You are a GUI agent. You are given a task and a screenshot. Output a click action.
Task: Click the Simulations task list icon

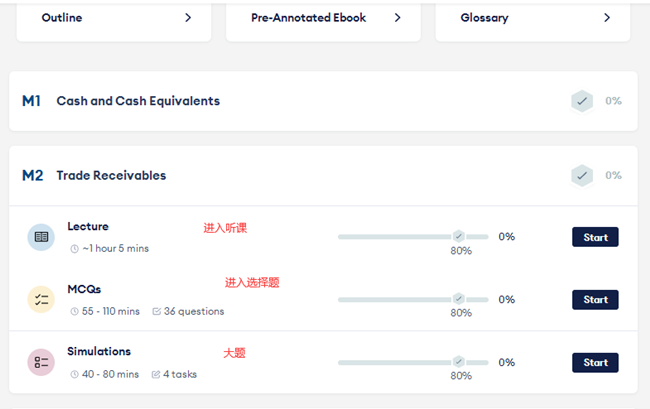click(x=41, y=362)
